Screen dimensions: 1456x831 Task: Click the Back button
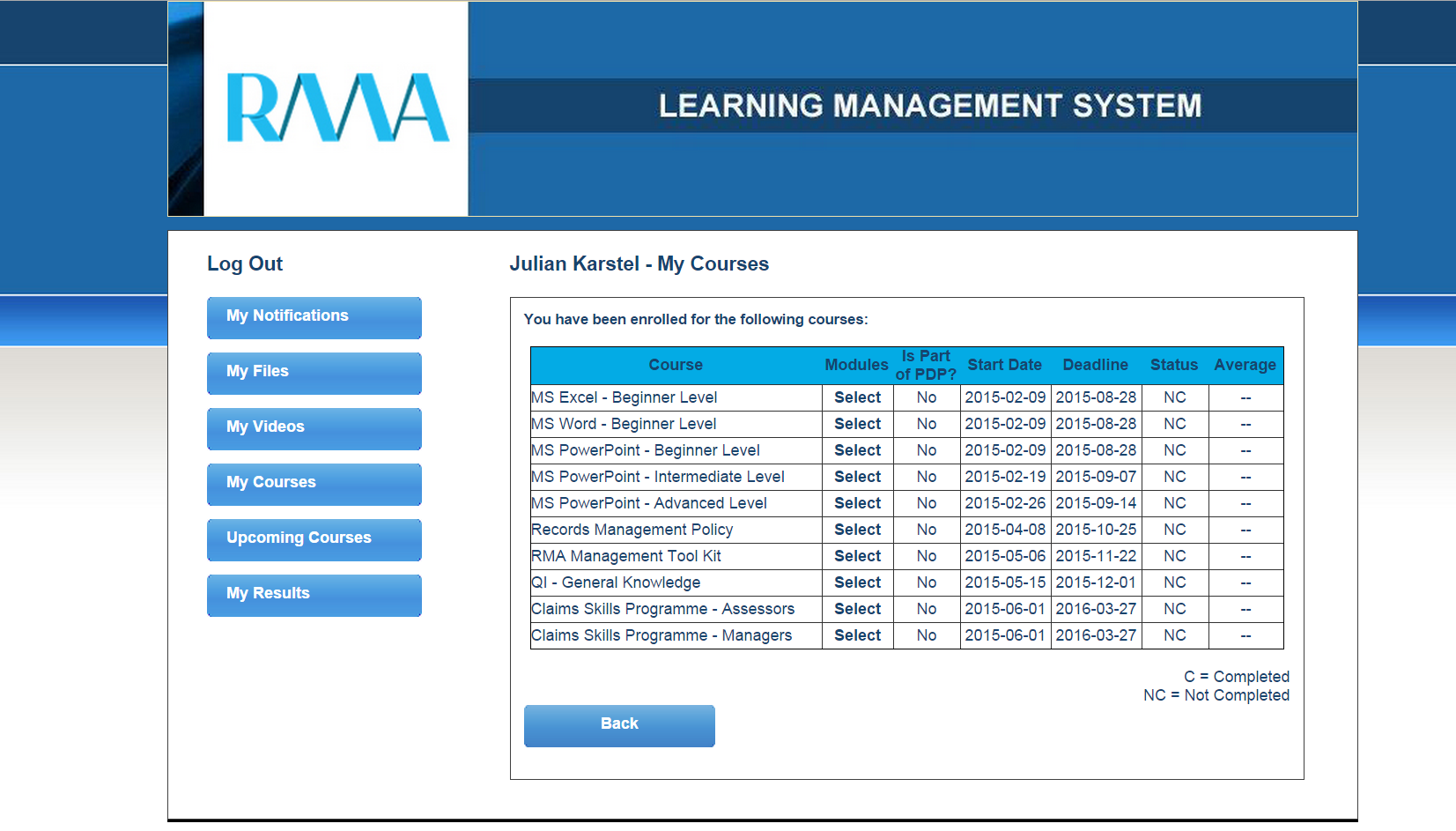pyautogui.click(x=619, y=725)
